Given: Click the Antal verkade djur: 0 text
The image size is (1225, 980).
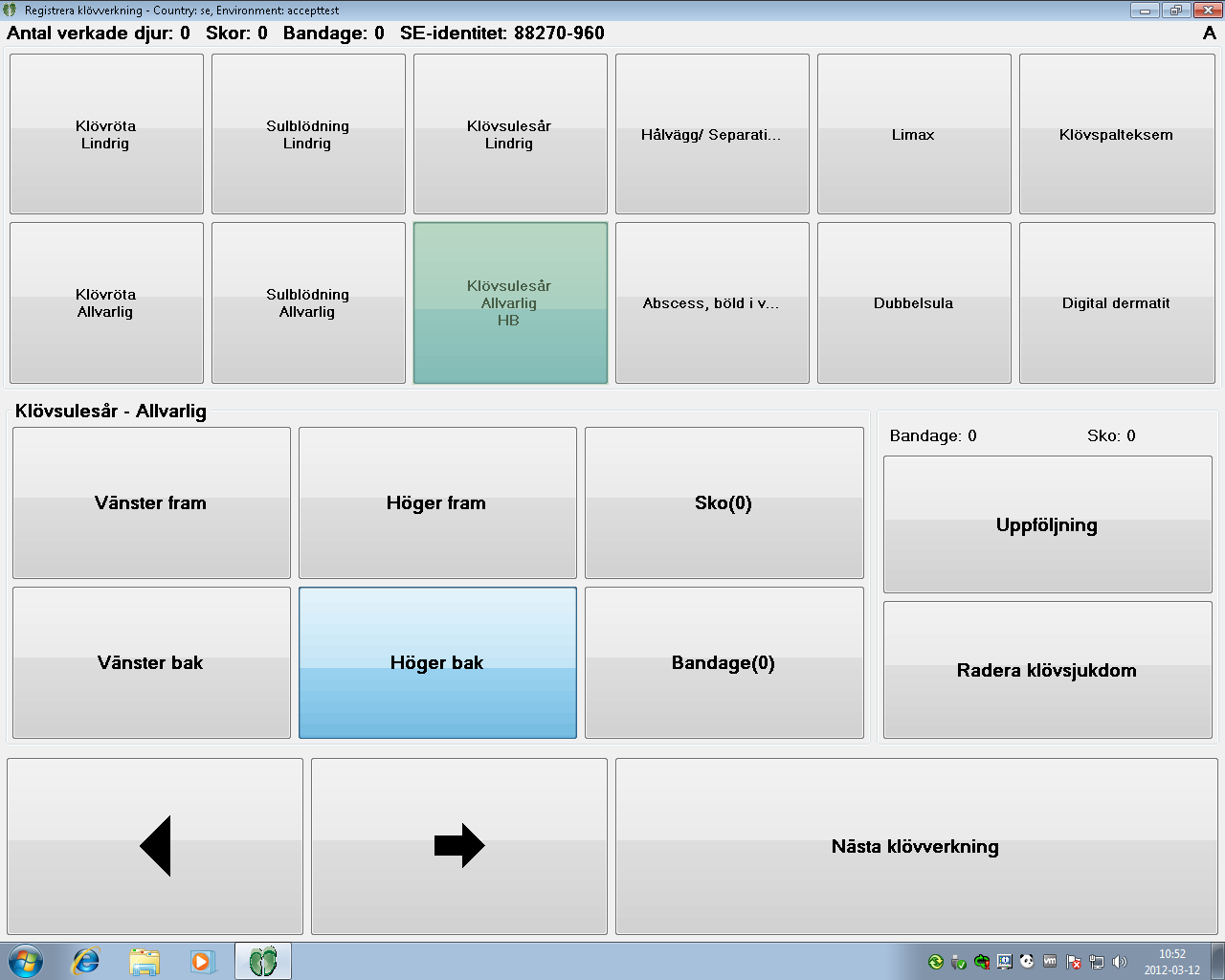Looking at the screenshot, I should click(99, 33).
